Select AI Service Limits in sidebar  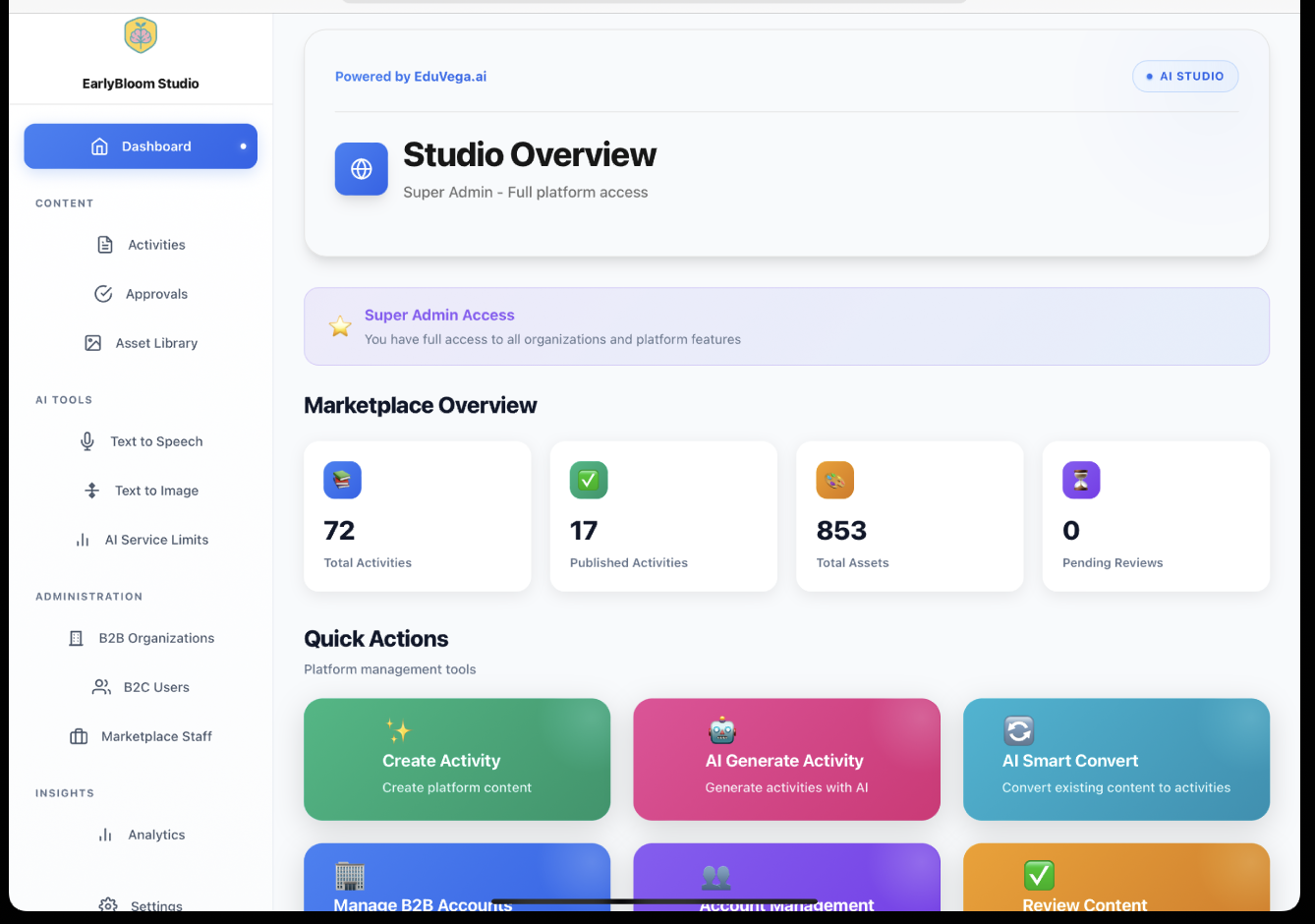click(156, 540)
